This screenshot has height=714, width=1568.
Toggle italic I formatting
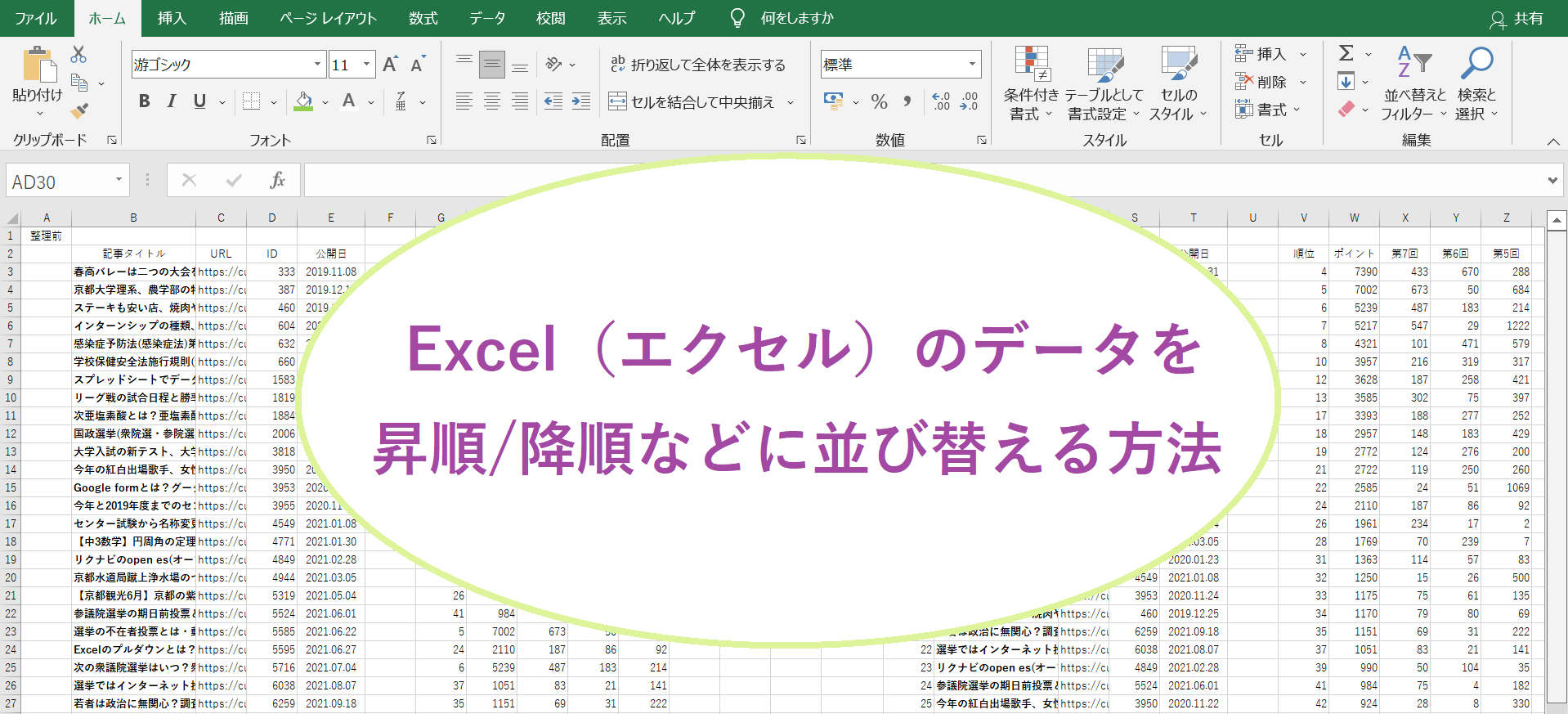[x=172, y=101]
